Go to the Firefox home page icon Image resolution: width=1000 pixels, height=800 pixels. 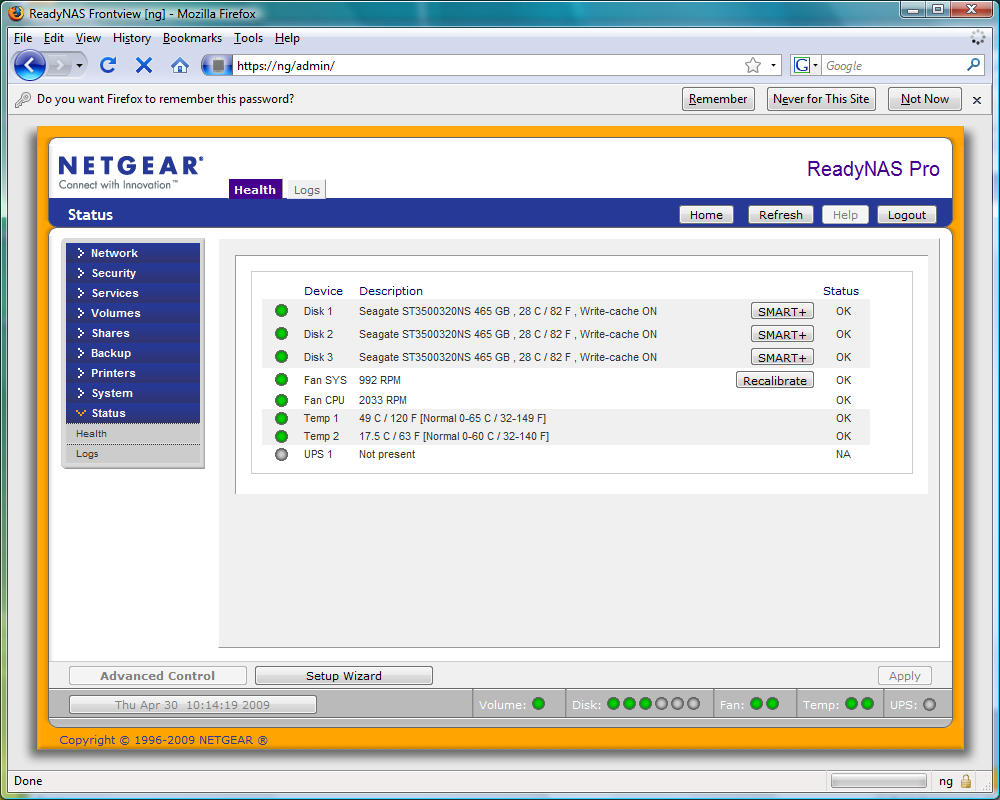click(x=180, y=65)
